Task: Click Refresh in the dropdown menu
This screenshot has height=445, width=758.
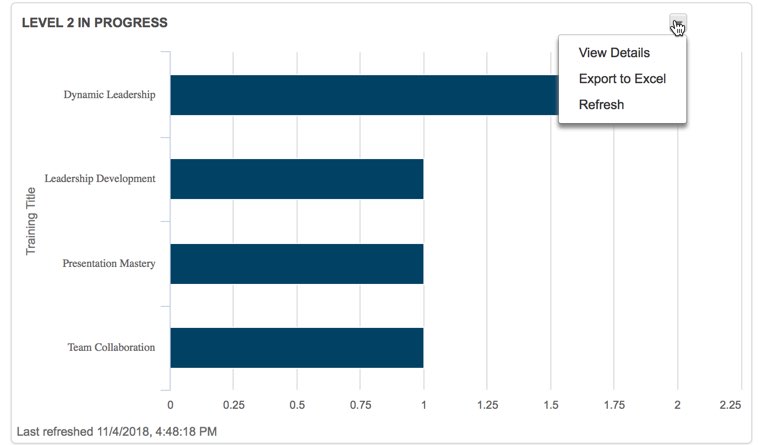Action: (x=601, y=104)
